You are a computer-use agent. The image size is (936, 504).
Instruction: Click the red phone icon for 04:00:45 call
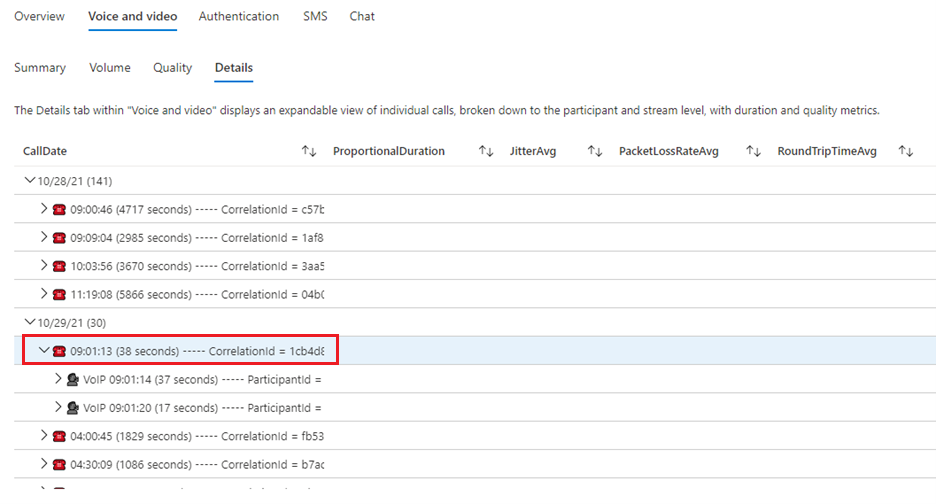click(x=59, y=437)
